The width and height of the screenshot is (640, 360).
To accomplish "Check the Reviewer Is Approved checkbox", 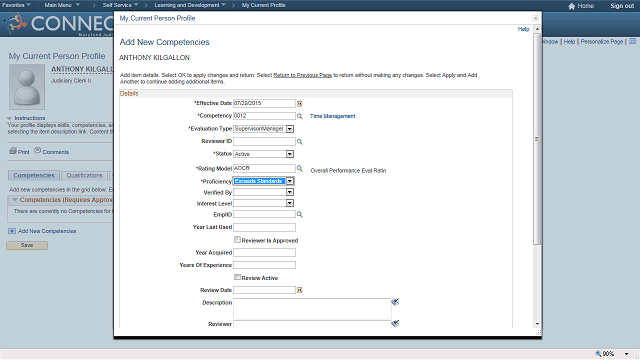I will (x=237, y=240).
